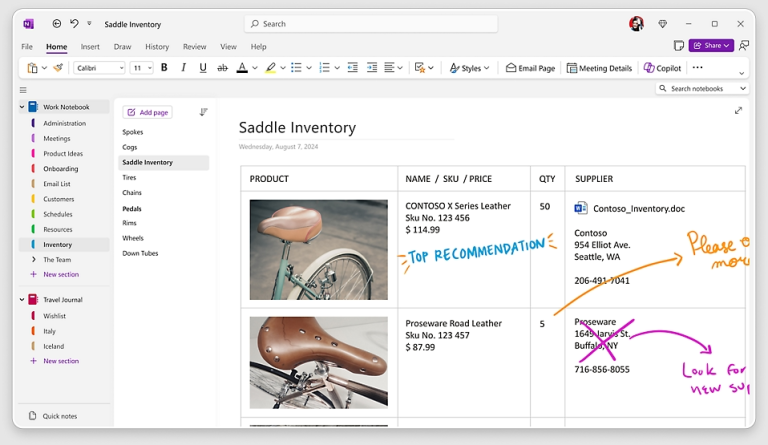Open the Styles dropdown
The height and width of the screenshot is (445, 768).
pyautogui.click(x=469, y=68)
